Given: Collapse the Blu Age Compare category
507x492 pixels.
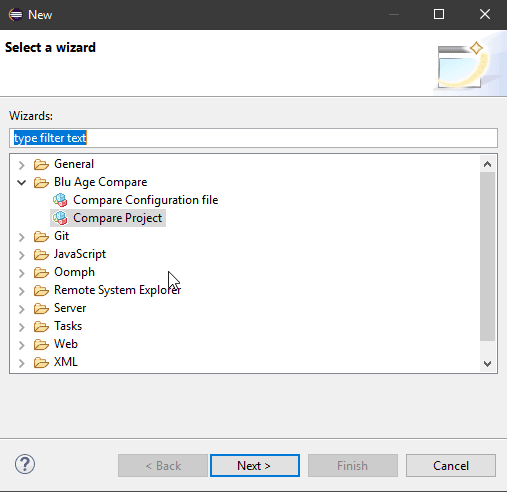Looking at the screenshot, I should [22, 182].
